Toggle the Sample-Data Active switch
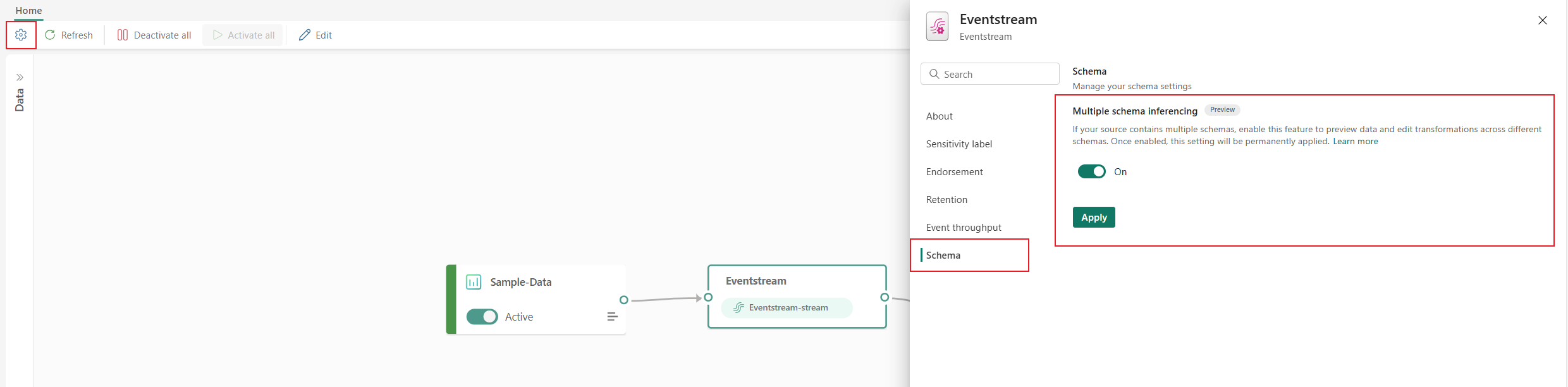The width and height of the screenshot is (1568, 387). point(482,317)
